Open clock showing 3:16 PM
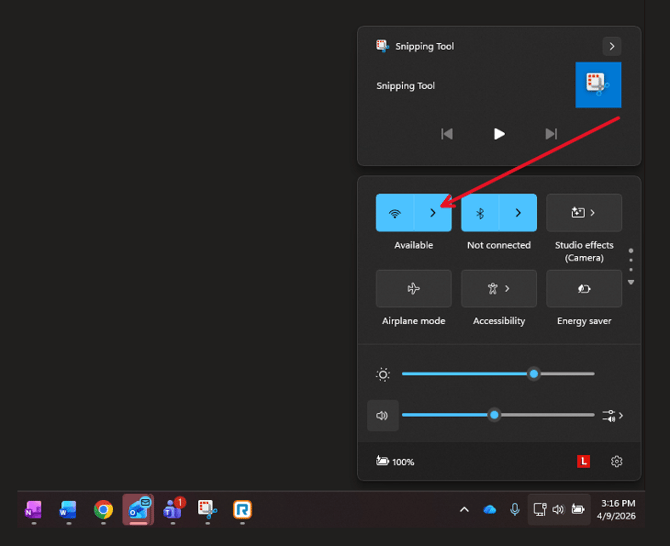The height and width of the screenshot is (546, 670). (x=616, y=509)
